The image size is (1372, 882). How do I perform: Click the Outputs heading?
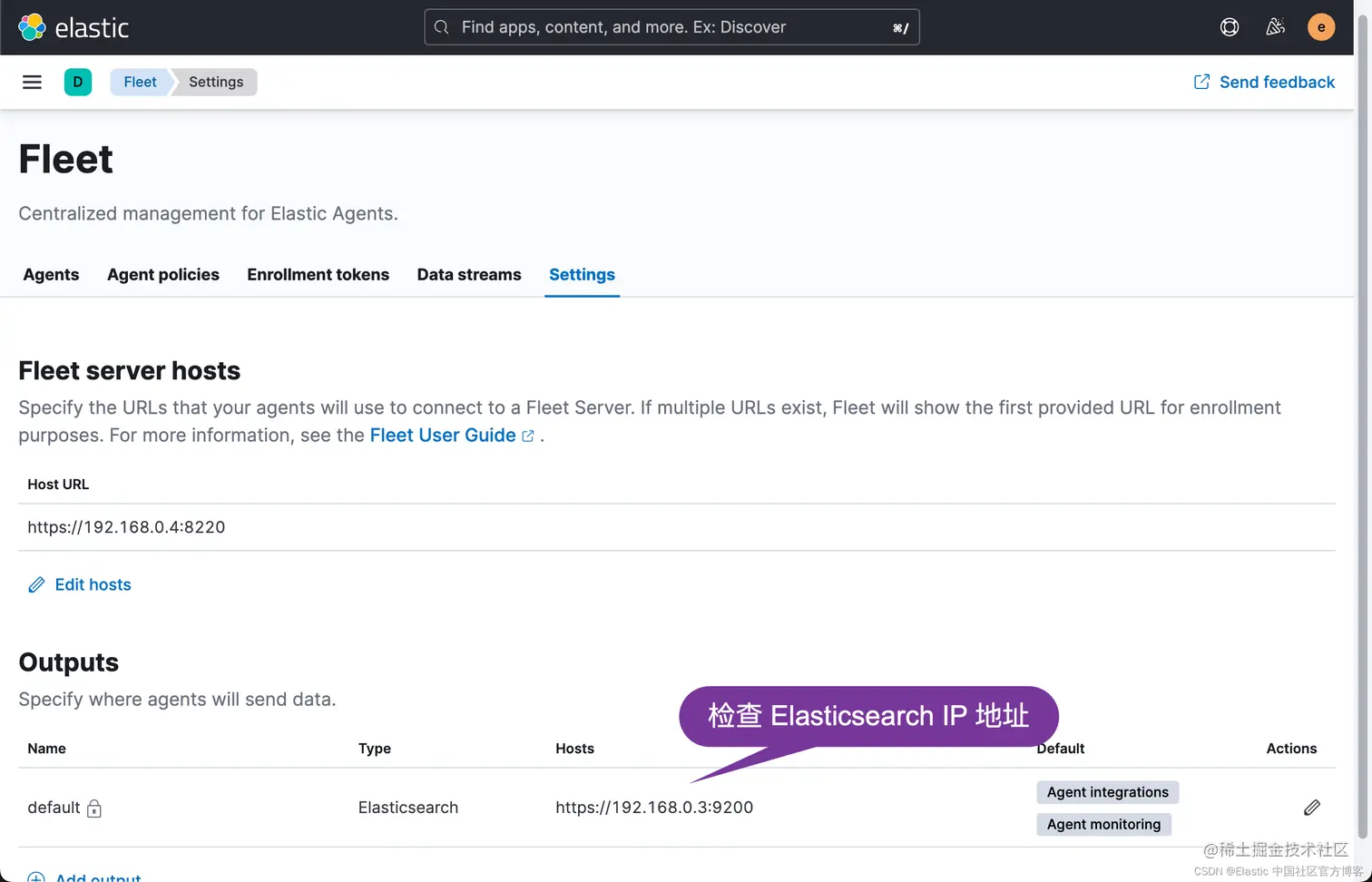(x=69, y=662)
